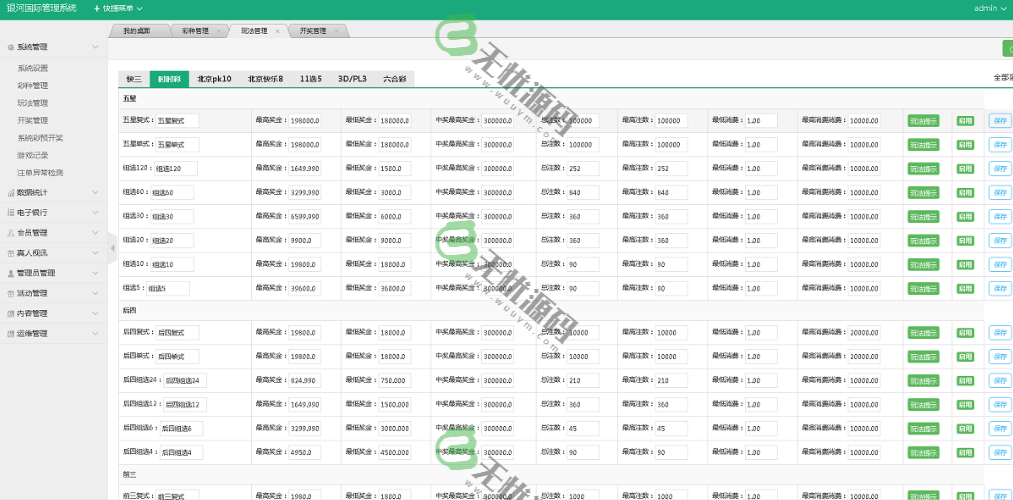Click the 管理员管理 person icon in sidebar
Image resolution: width=1013 pixels, height=500 pixels.
10,273
